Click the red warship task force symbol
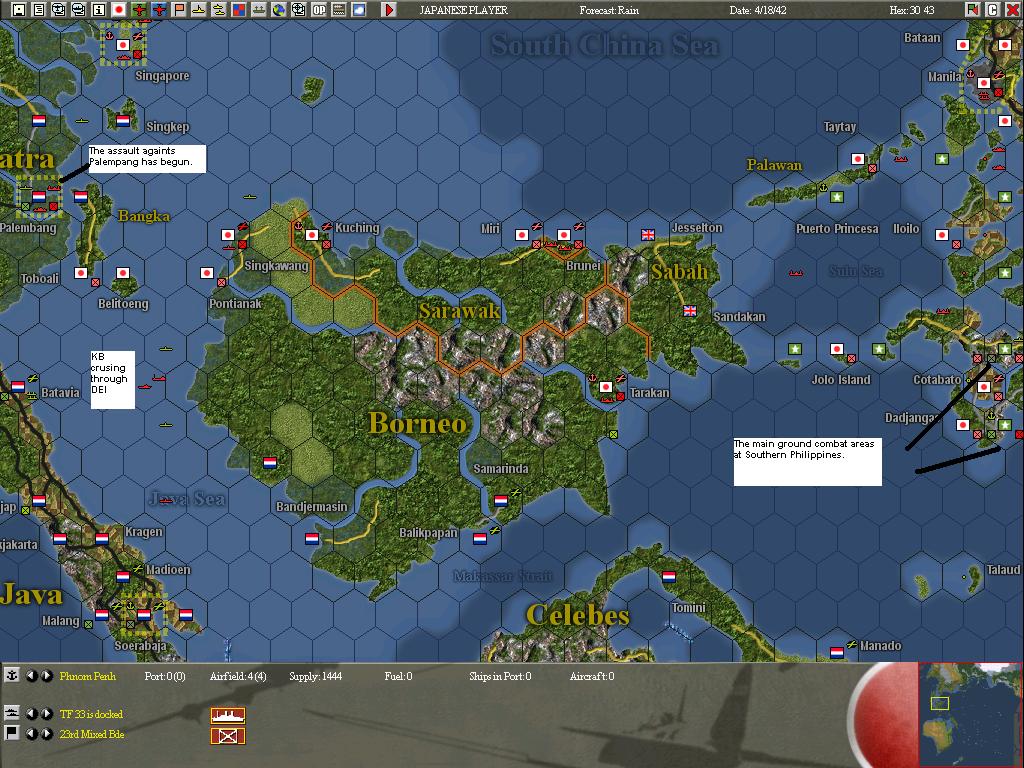Image resolution: width=1024 pixels, height=768 pixels. pos(228,715)
